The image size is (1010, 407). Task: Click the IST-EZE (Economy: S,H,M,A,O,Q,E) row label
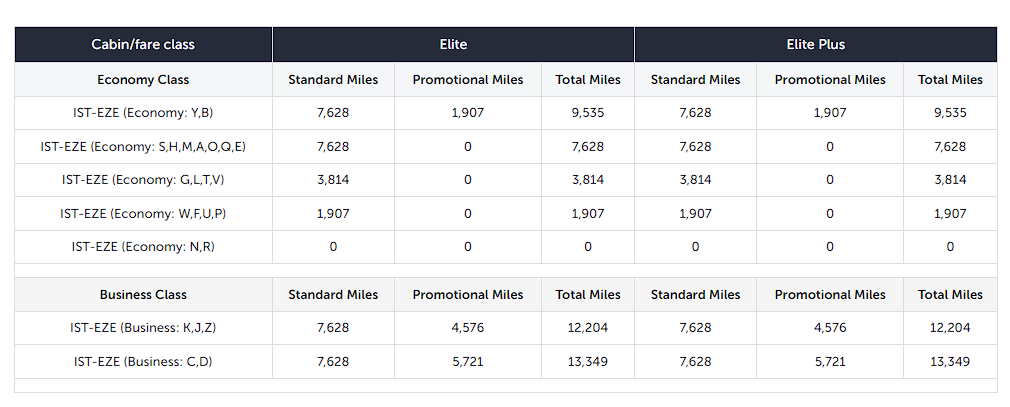pos(143,147)
